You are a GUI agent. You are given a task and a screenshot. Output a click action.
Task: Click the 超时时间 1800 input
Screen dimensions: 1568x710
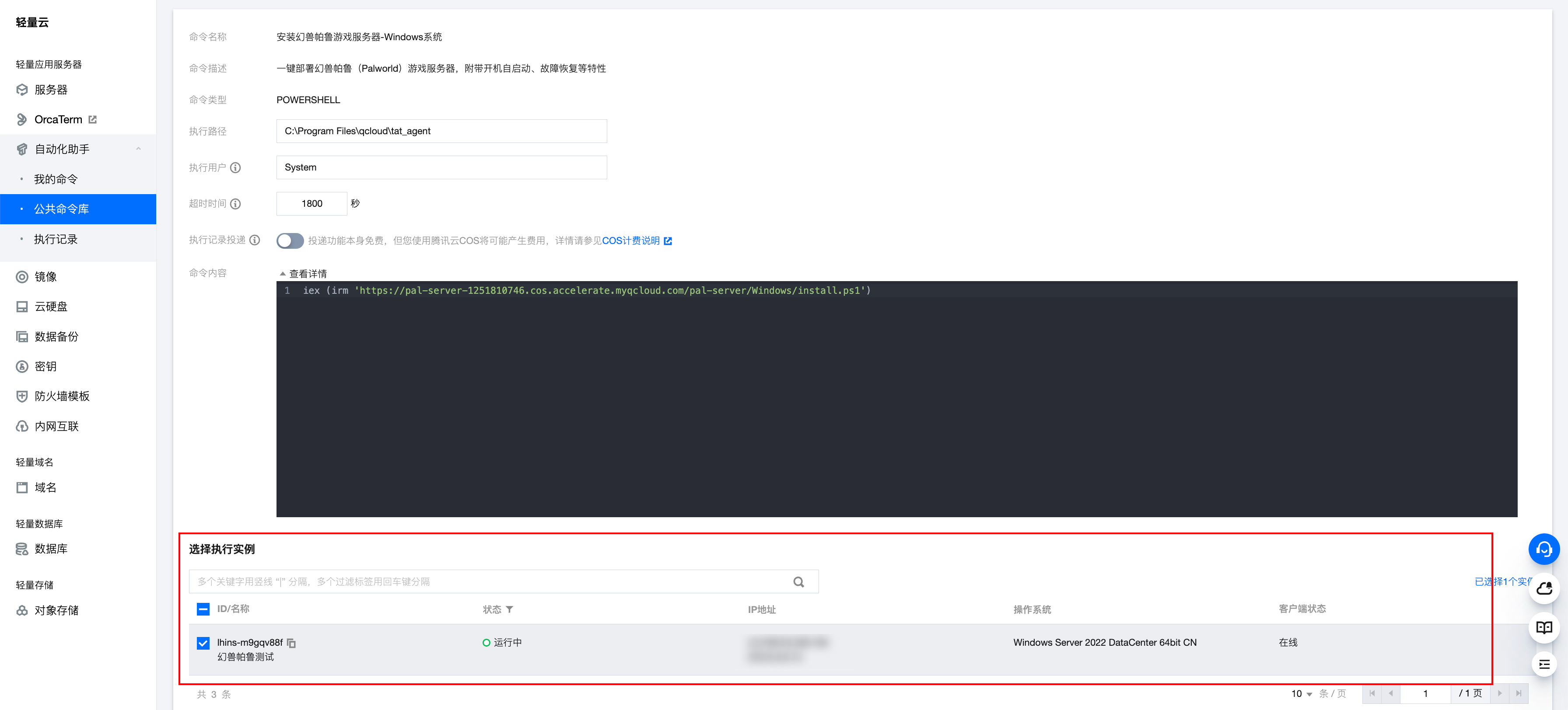coord(311,204)
